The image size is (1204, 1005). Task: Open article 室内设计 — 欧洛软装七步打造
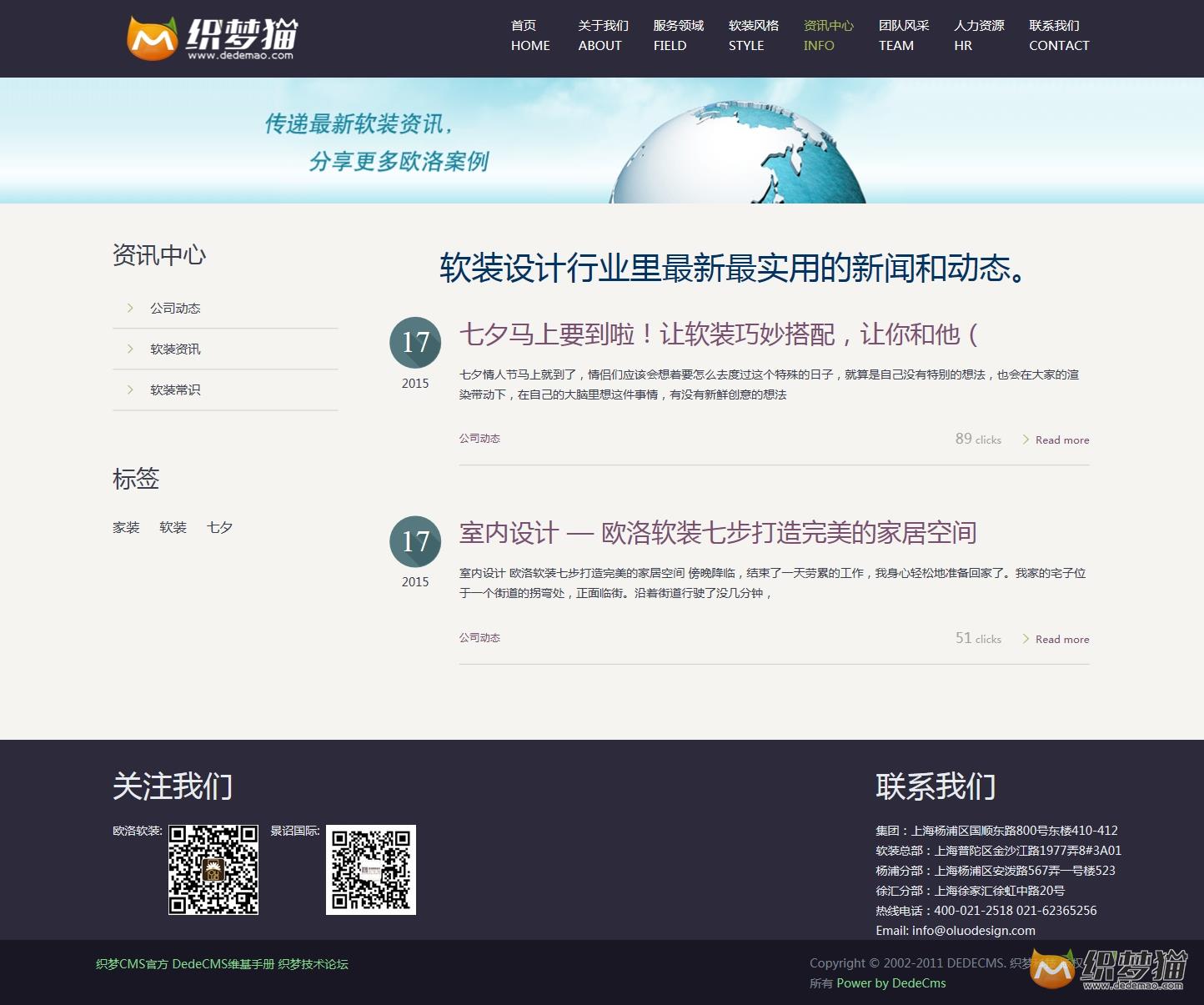click(718, 533)
